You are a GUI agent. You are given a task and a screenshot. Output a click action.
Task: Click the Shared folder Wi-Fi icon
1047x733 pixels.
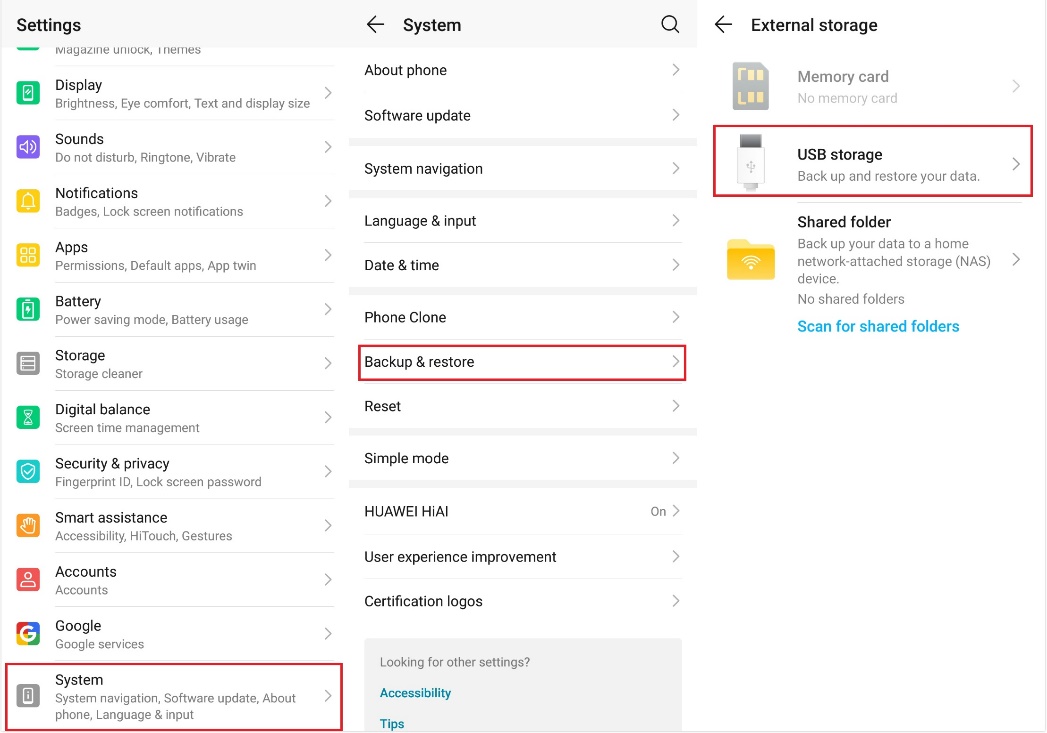751,259
